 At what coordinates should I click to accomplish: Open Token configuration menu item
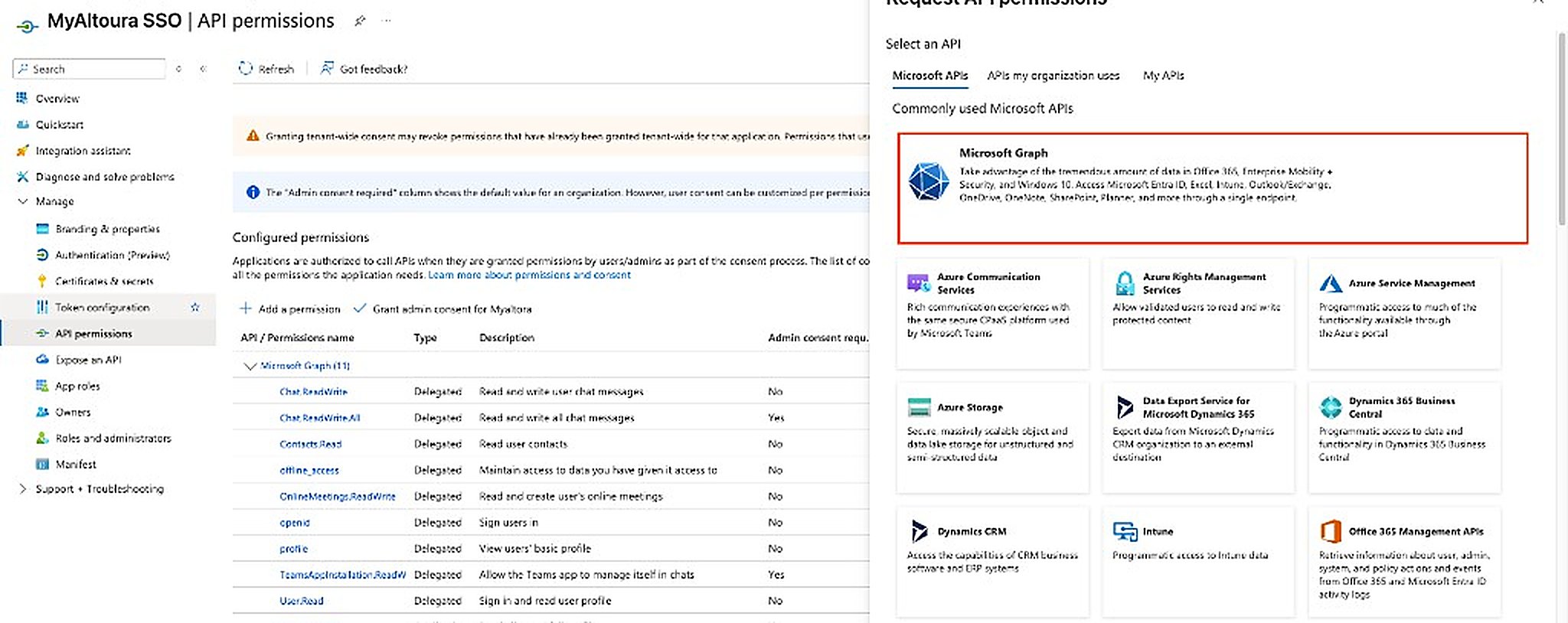tap(108, 307)
